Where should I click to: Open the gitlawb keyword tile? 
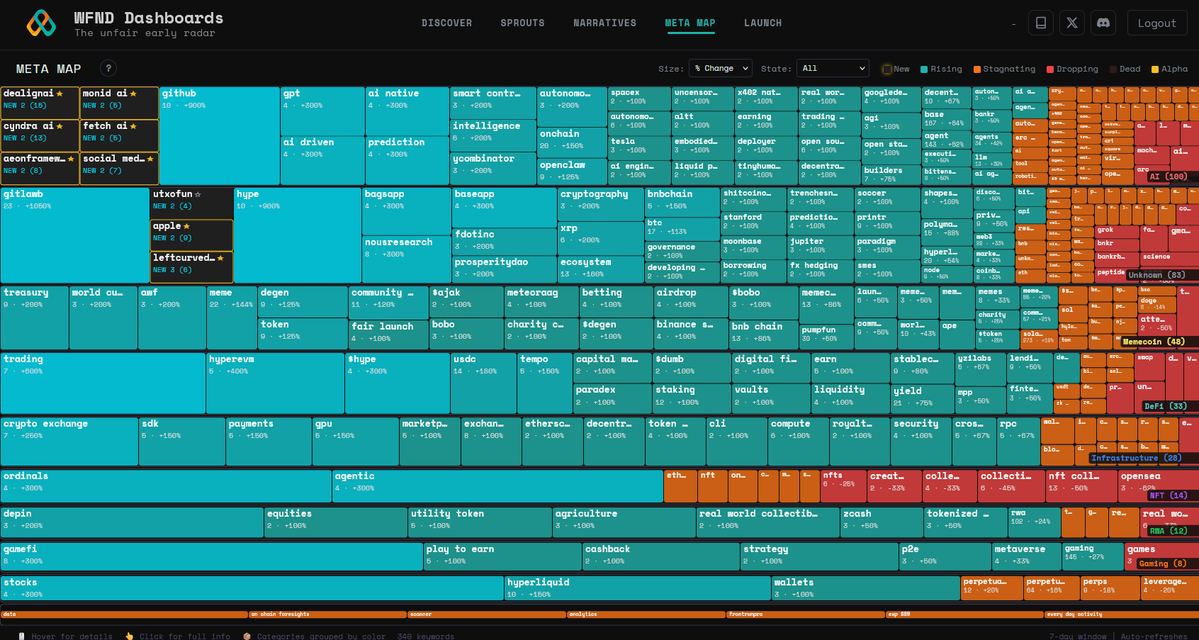click(x=75, y=236)
